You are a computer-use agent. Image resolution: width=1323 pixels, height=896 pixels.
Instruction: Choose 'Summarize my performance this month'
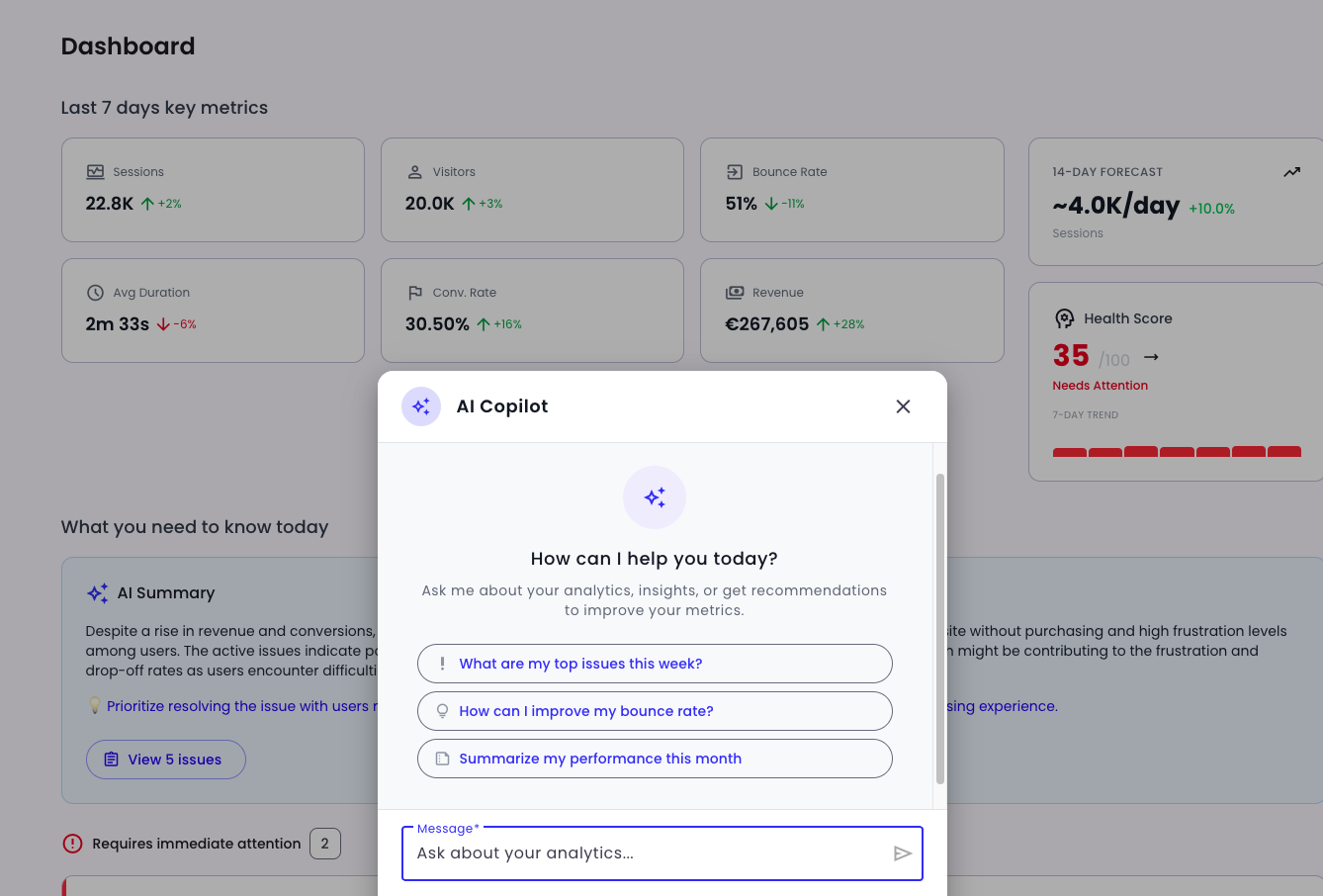(x=655, y=759)
